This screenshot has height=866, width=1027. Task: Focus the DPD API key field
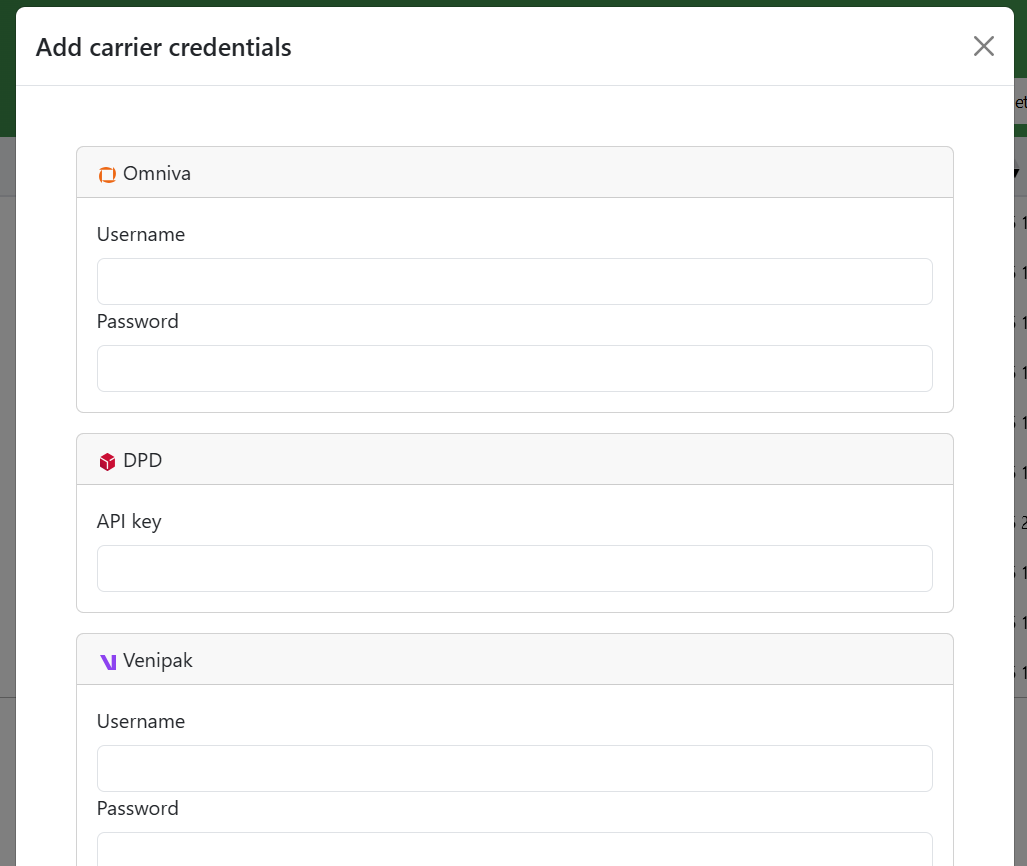(x=515, y=569)
